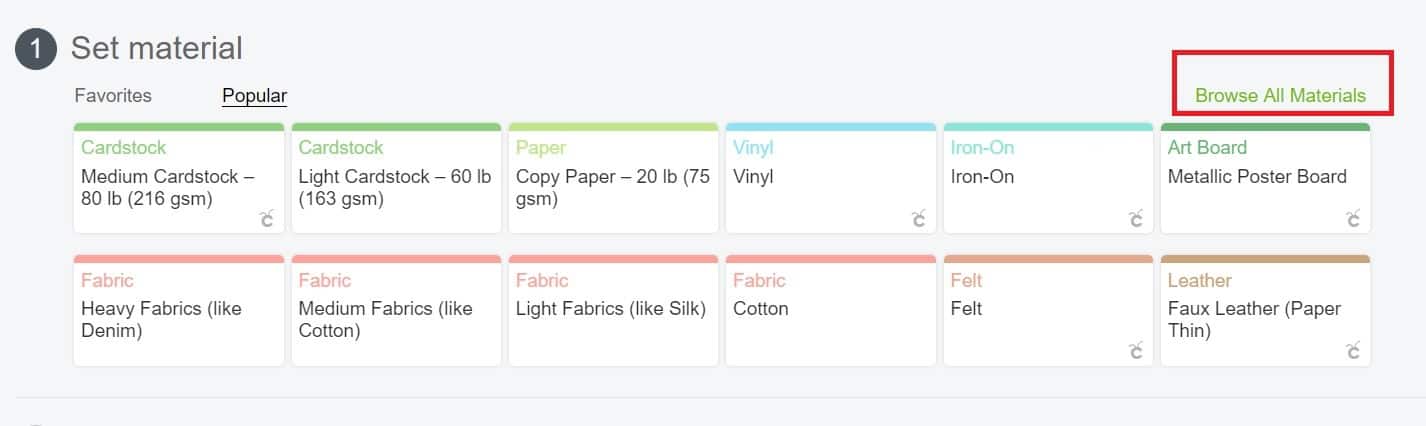
Task: Pick the Cotton fabric material
Action: click(830, 310)
